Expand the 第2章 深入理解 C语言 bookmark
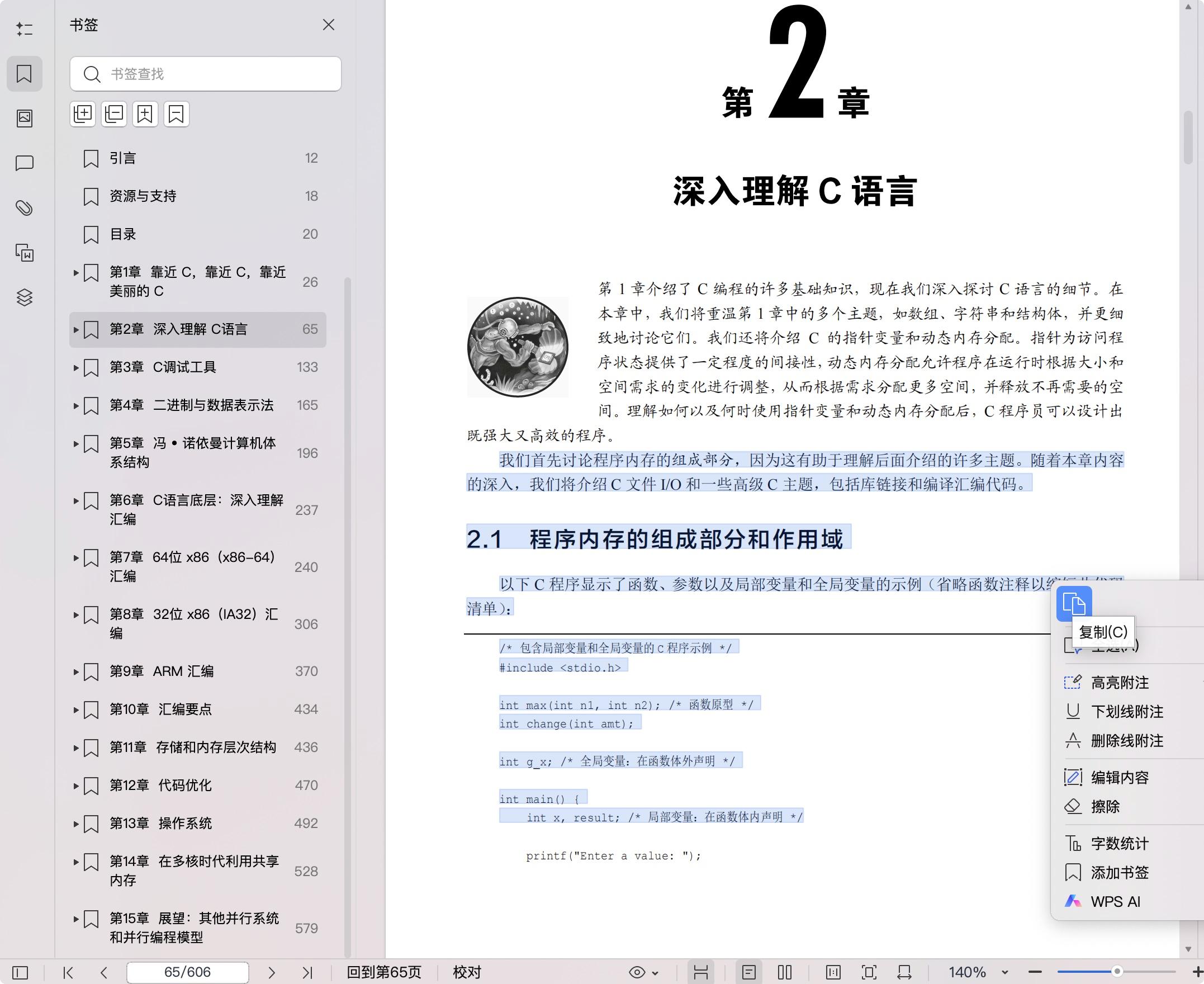This screenshot has height=984, width=1204. 76,329
